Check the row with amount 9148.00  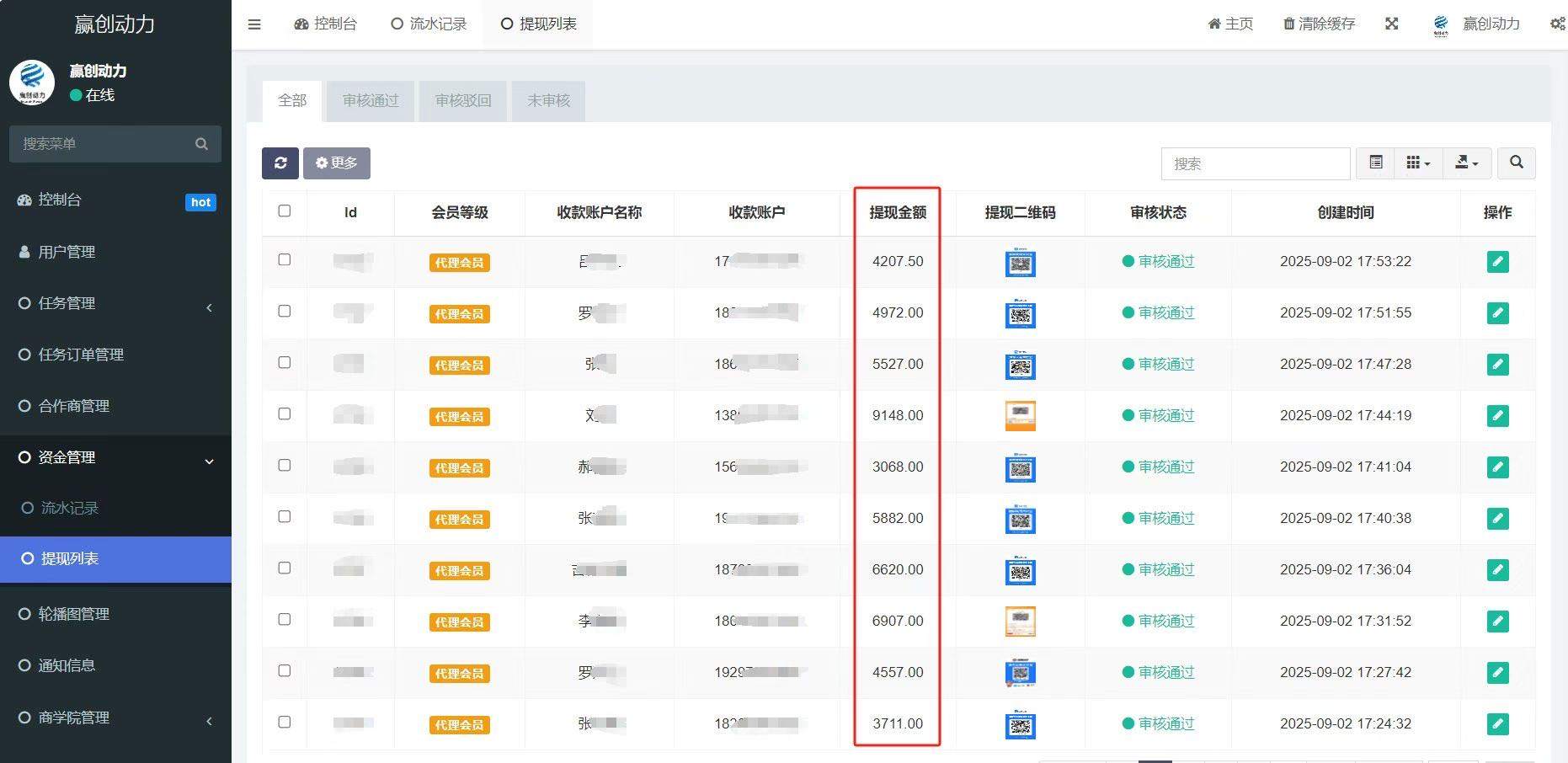(x=285, y=414)
